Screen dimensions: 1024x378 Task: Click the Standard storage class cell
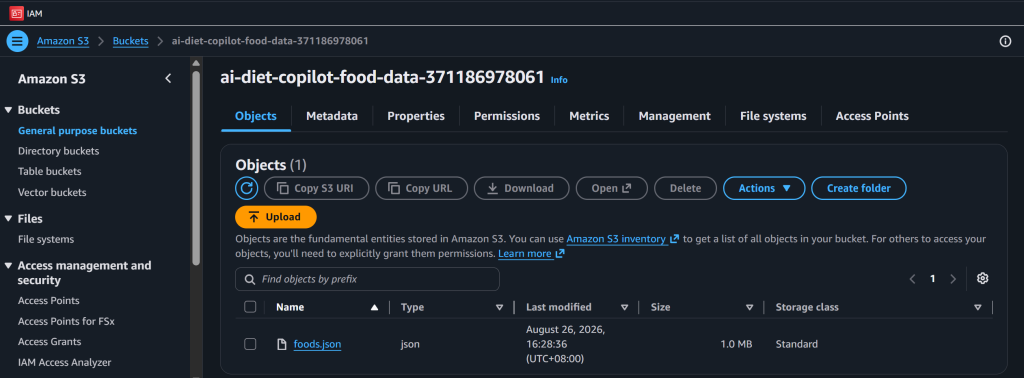[x=796, y=344]
